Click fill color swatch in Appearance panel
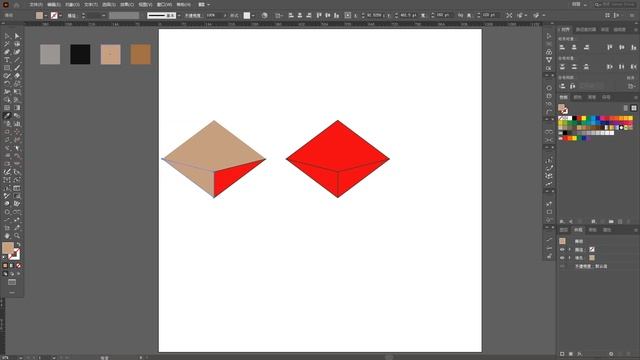Viewport: 640px width, 360px height. pos(592,258)
